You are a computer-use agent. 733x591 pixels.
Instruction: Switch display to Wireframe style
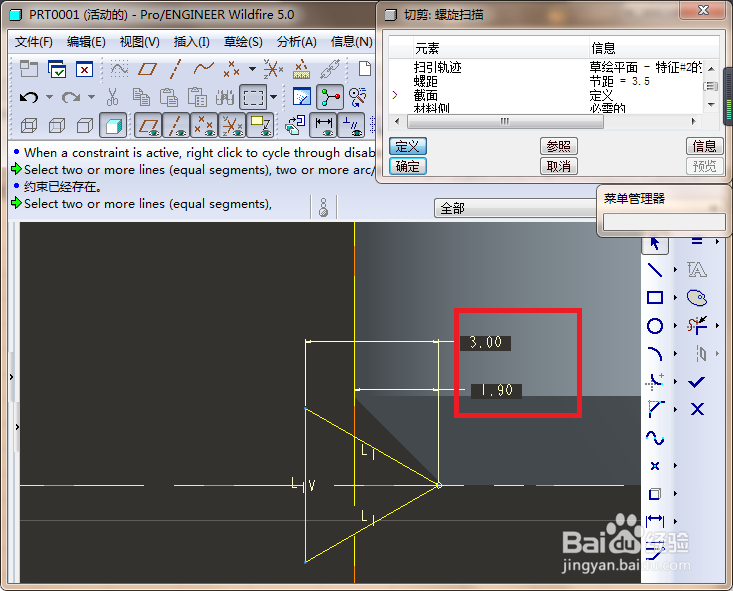tap(29, 125)
